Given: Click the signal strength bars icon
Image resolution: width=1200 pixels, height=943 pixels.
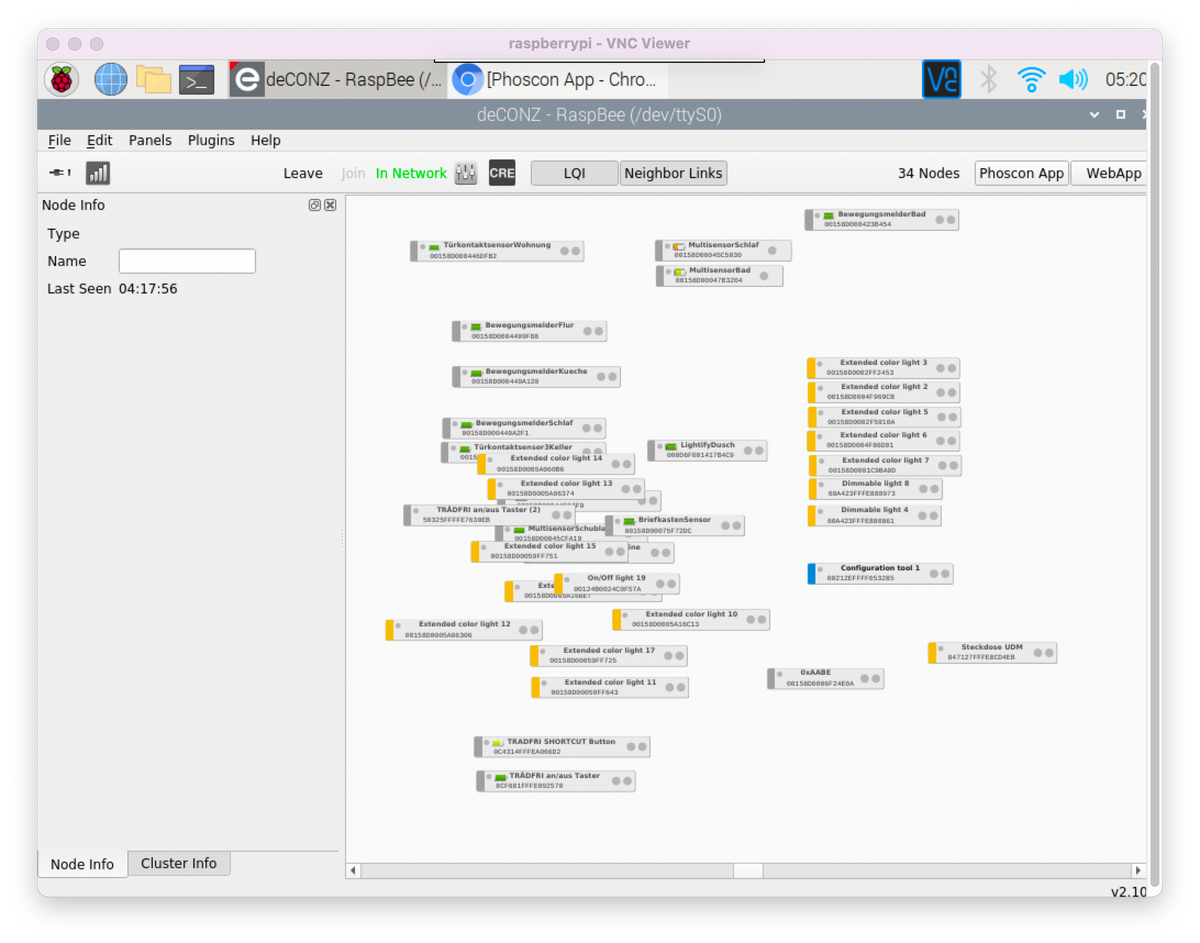Looking at the screenshot, I should pyautogui.click(x=98, y=173).
